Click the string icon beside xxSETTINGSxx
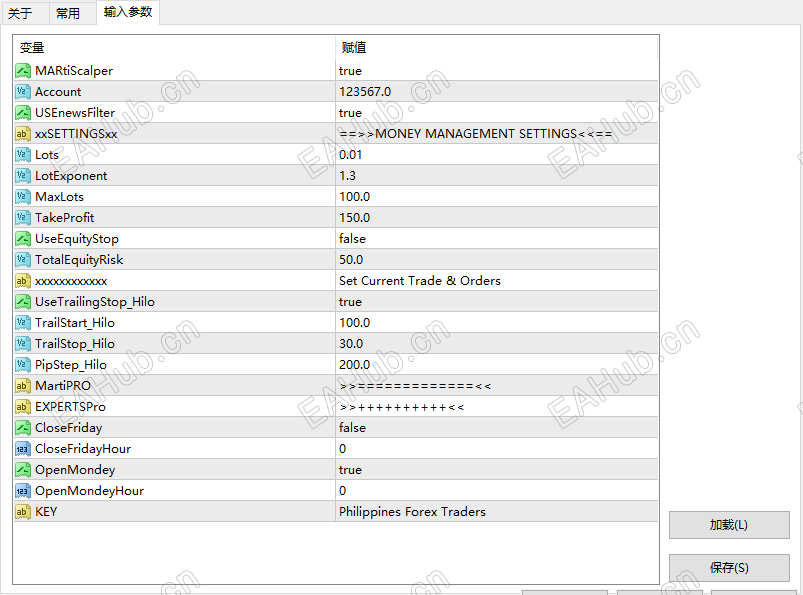803x595 pixels. click(x=23, y=134)
